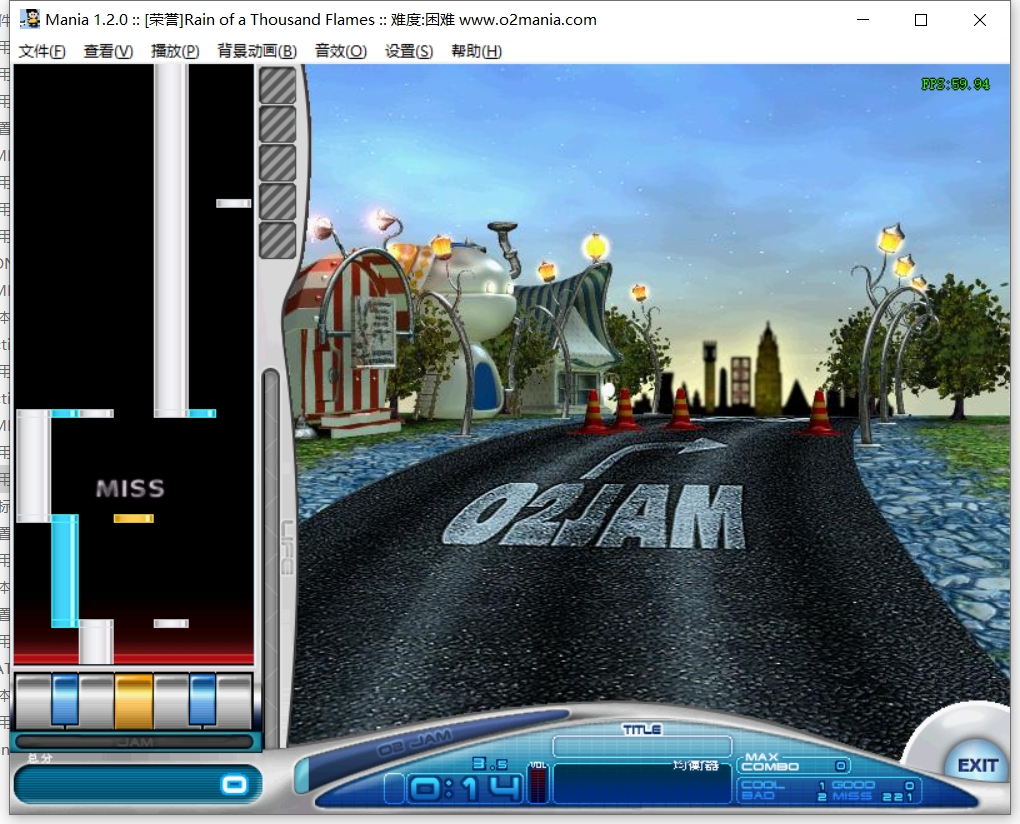Click the round EXIT button
The height and width of the screenshot is (824, 1020).
tap(977, 765)
